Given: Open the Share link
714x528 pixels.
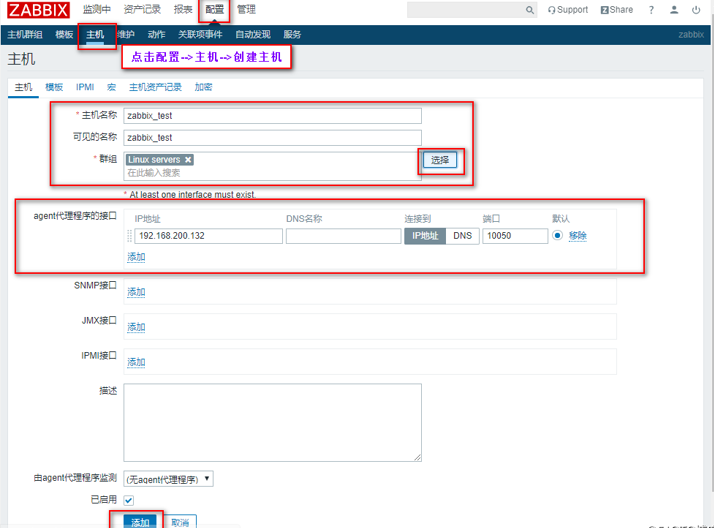Looking at the screenshot, I should (617, 10).
